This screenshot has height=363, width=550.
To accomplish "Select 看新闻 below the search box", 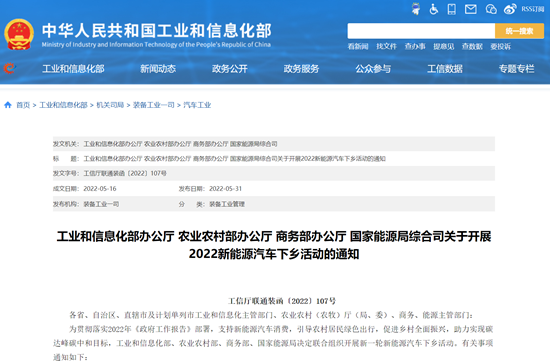I will 358,46.
